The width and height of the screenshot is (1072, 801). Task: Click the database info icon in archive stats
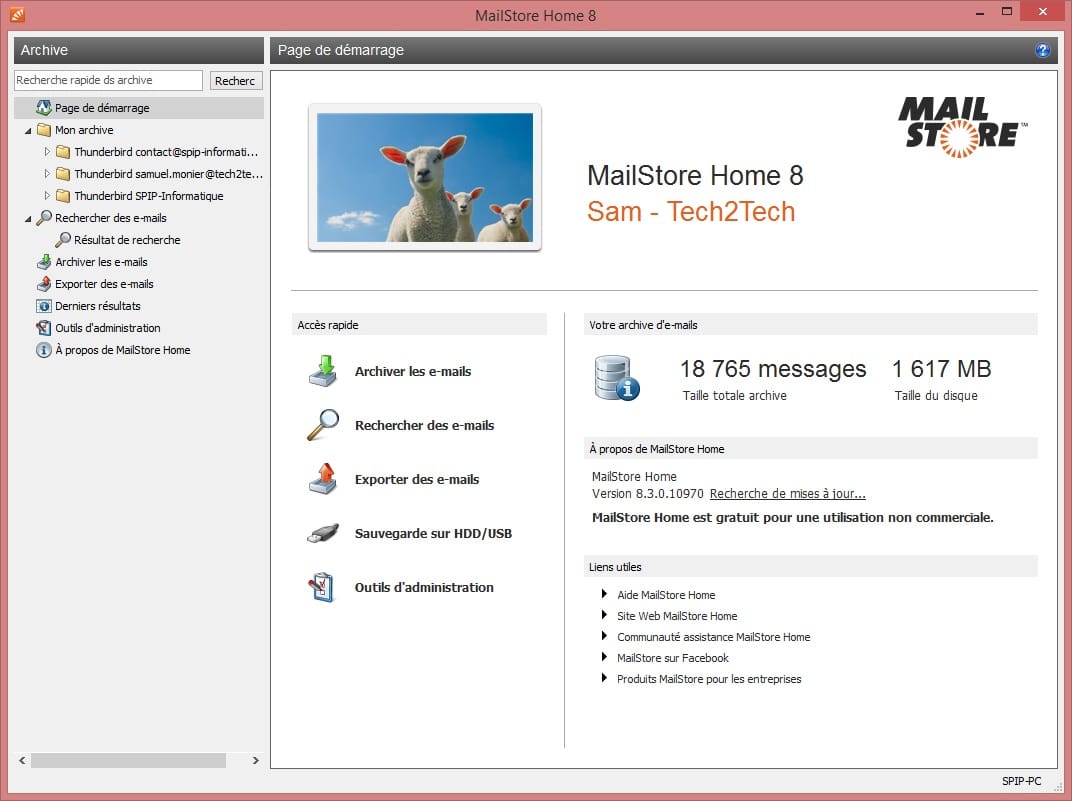617,377
